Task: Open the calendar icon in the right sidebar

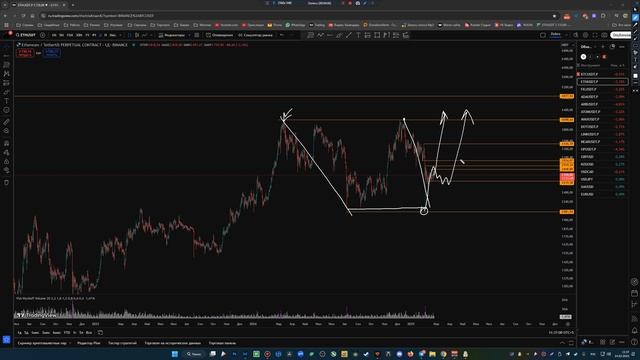Action: [634, 293]
